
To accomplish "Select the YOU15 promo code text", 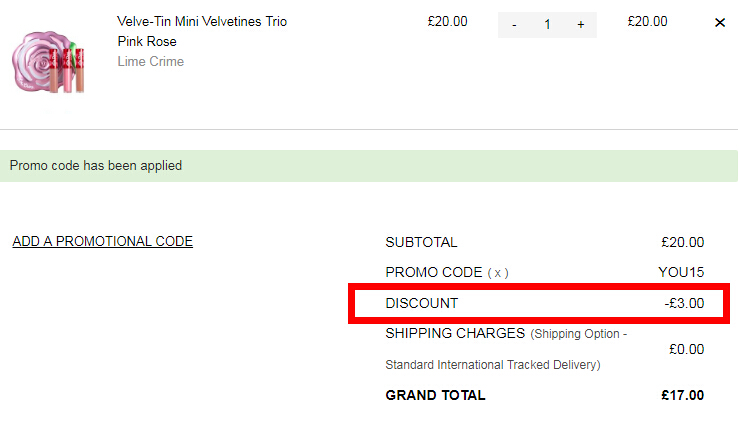I will point(681,272).
